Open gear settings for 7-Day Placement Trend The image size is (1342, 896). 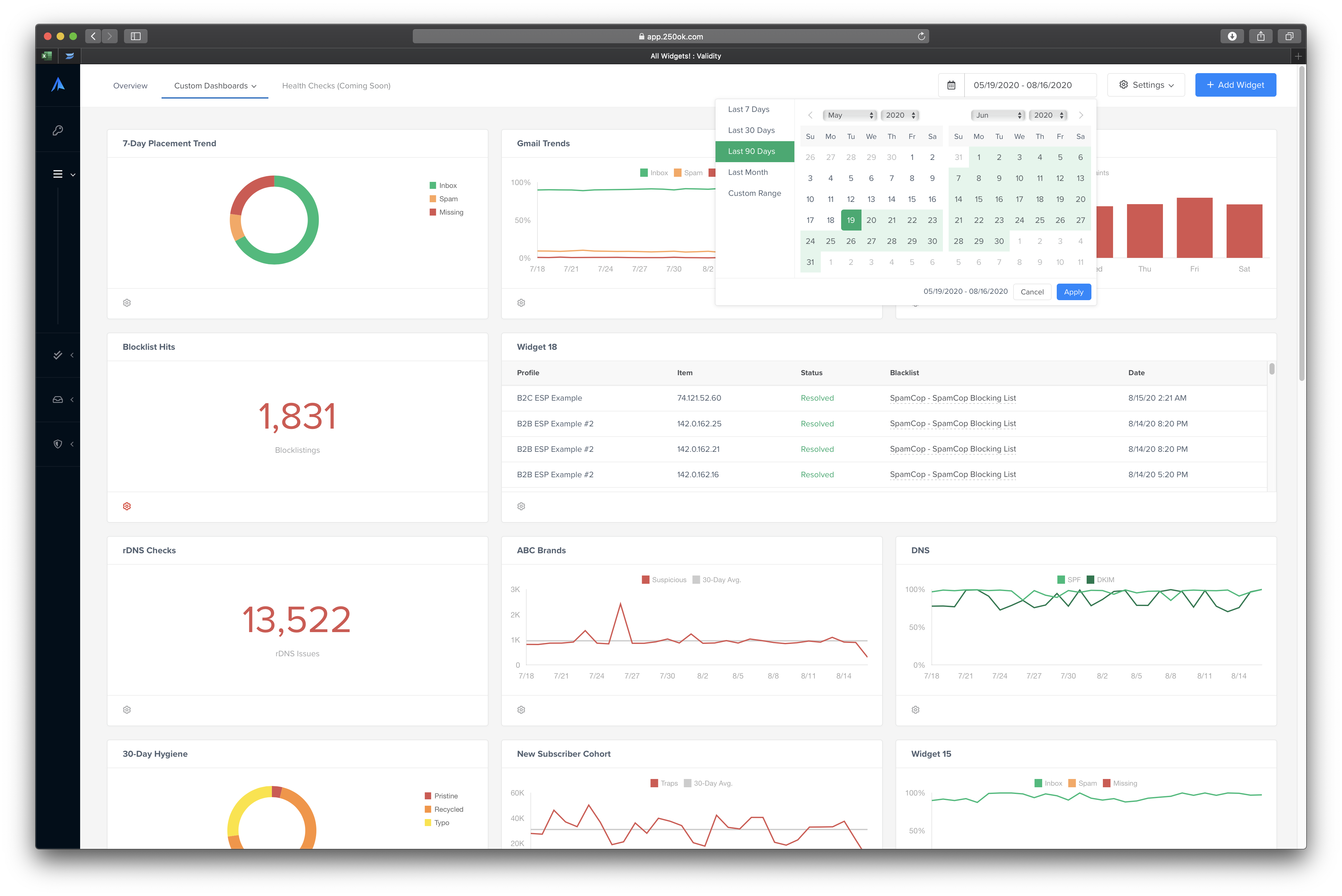tap(127, 303)
